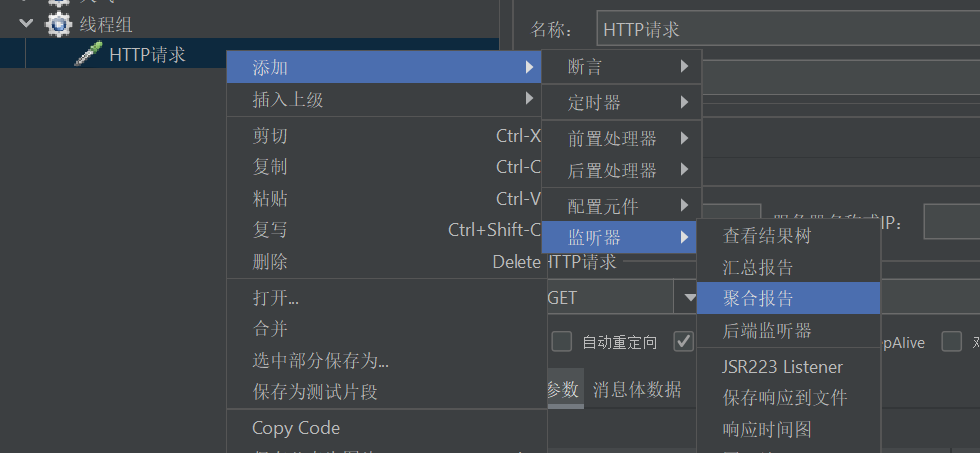Open the 前置处理器 submenu
Image resolution: width=980 pixels, height=453 pixels.
tap(621, 137)
